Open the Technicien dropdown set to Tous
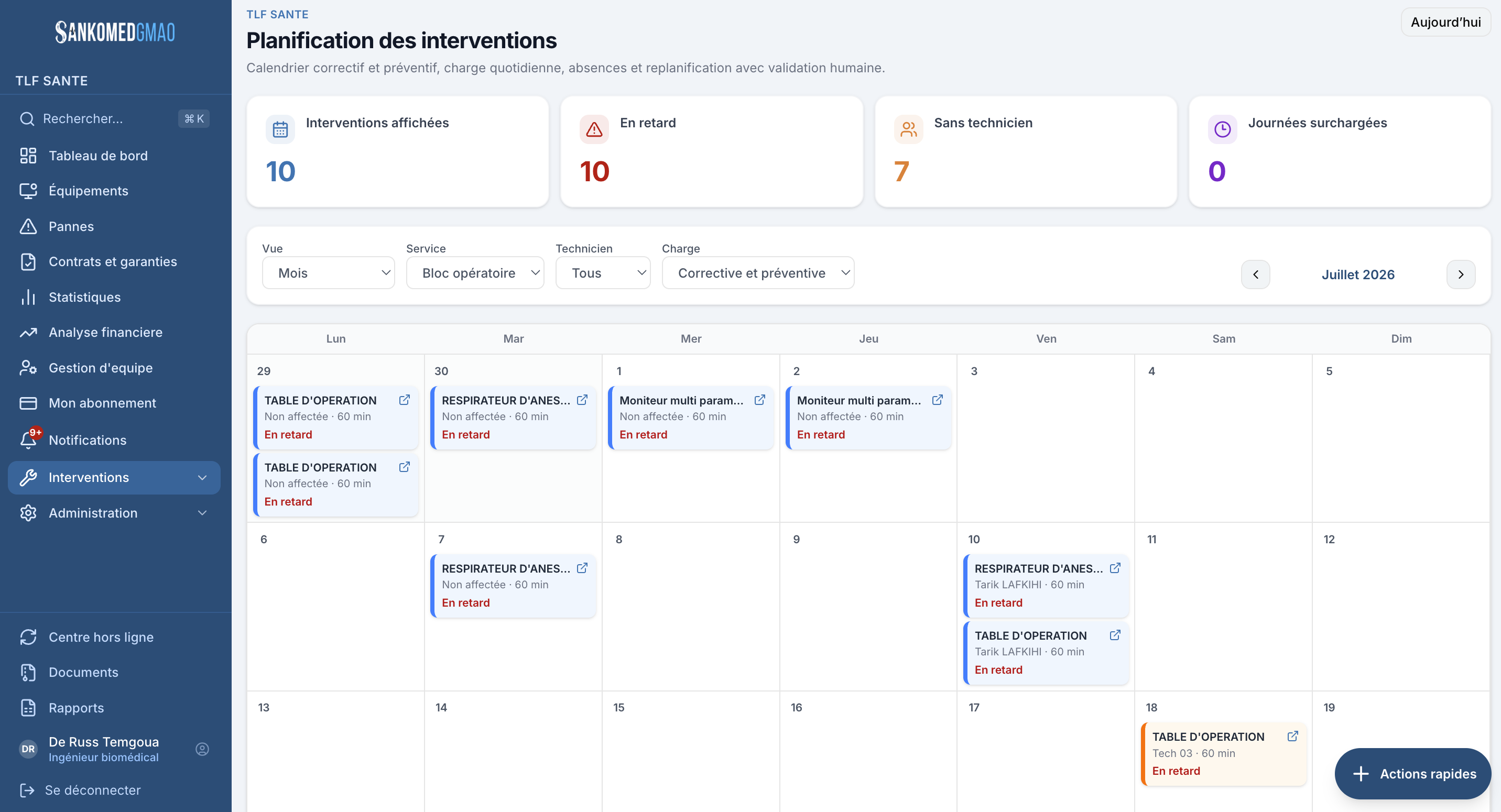1501x812 pixels. point(603,272)
